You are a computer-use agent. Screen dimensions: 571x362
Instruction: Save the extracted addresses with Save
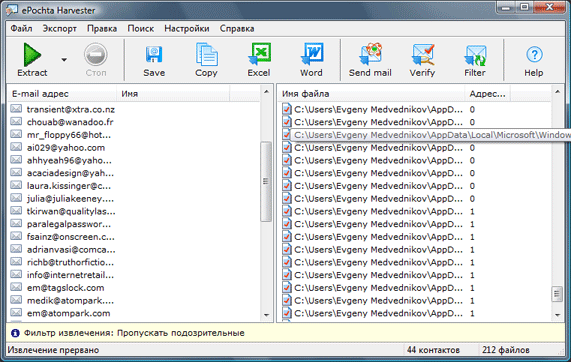click(x=154, y=60)
